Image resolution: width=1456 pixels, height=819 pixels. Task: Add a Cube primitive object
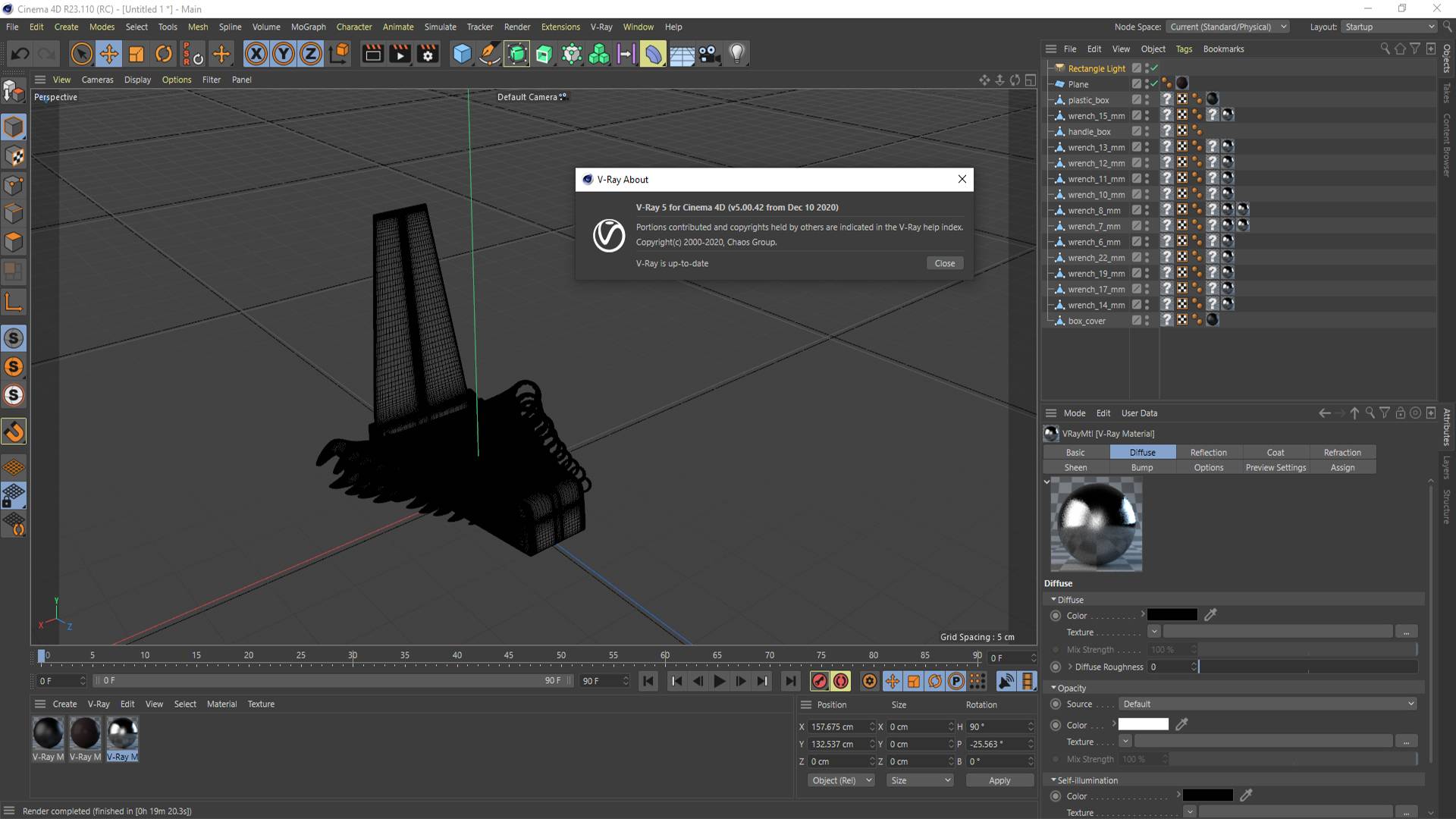[x=462, y=54]
